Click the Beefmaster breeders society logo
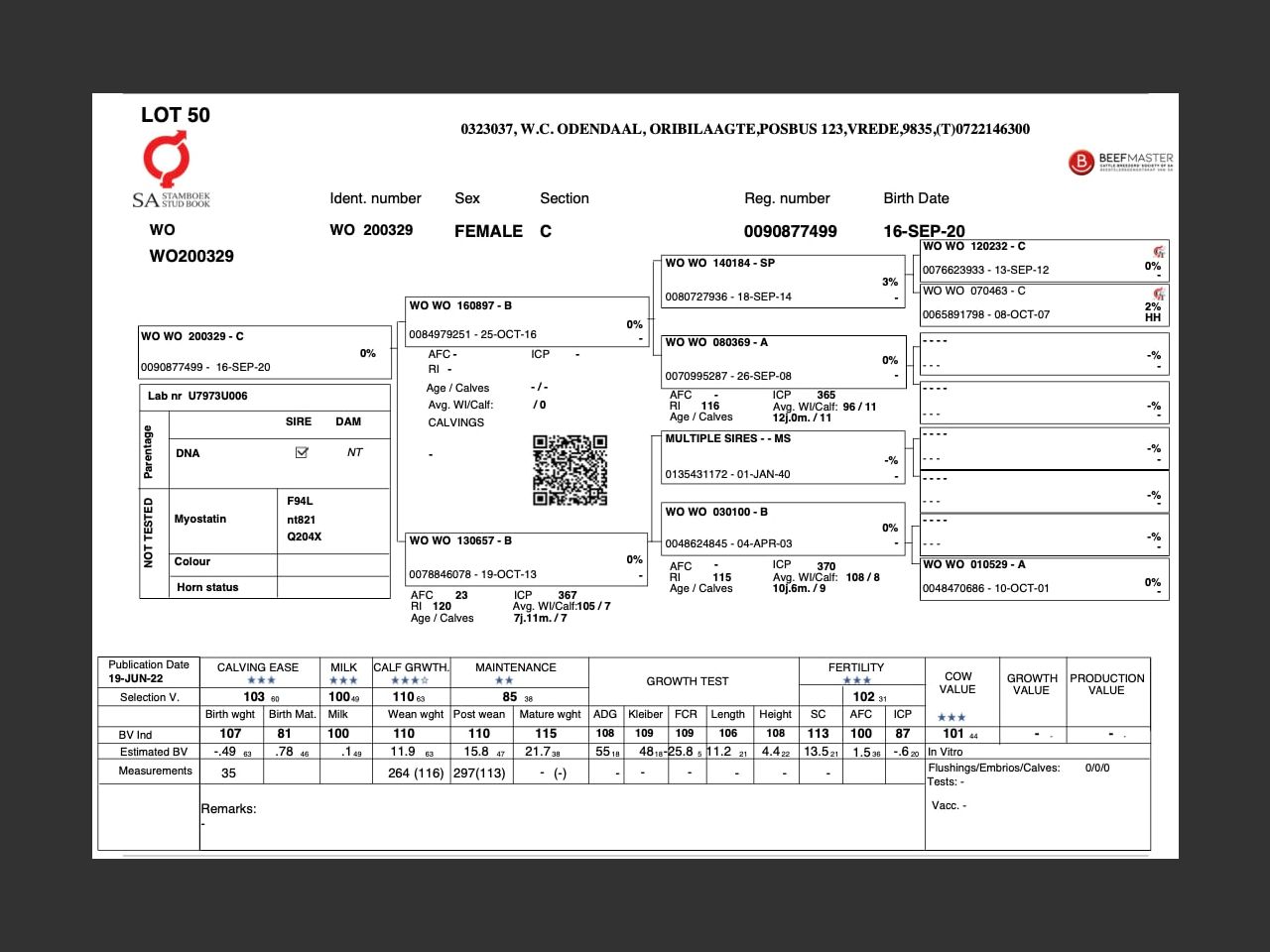Image resolution: width=1270 pixels, height=952 pixels. pos(1121,162)
